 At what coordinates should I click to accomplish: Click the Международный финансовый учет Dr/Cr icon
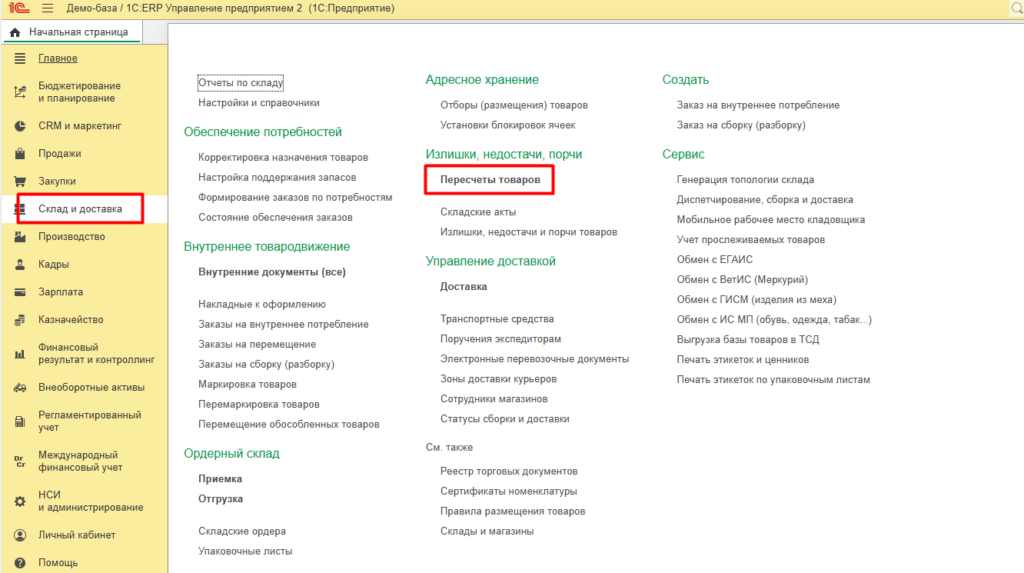(20, 461)
